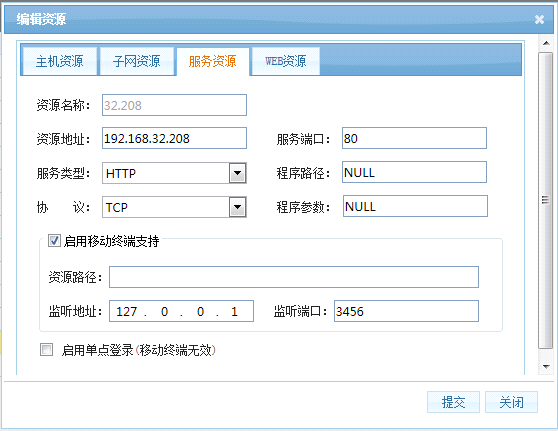This screenshot has height=431, width=558.
Task: Focus the empty 资源路径 input field
Action: 294,277
